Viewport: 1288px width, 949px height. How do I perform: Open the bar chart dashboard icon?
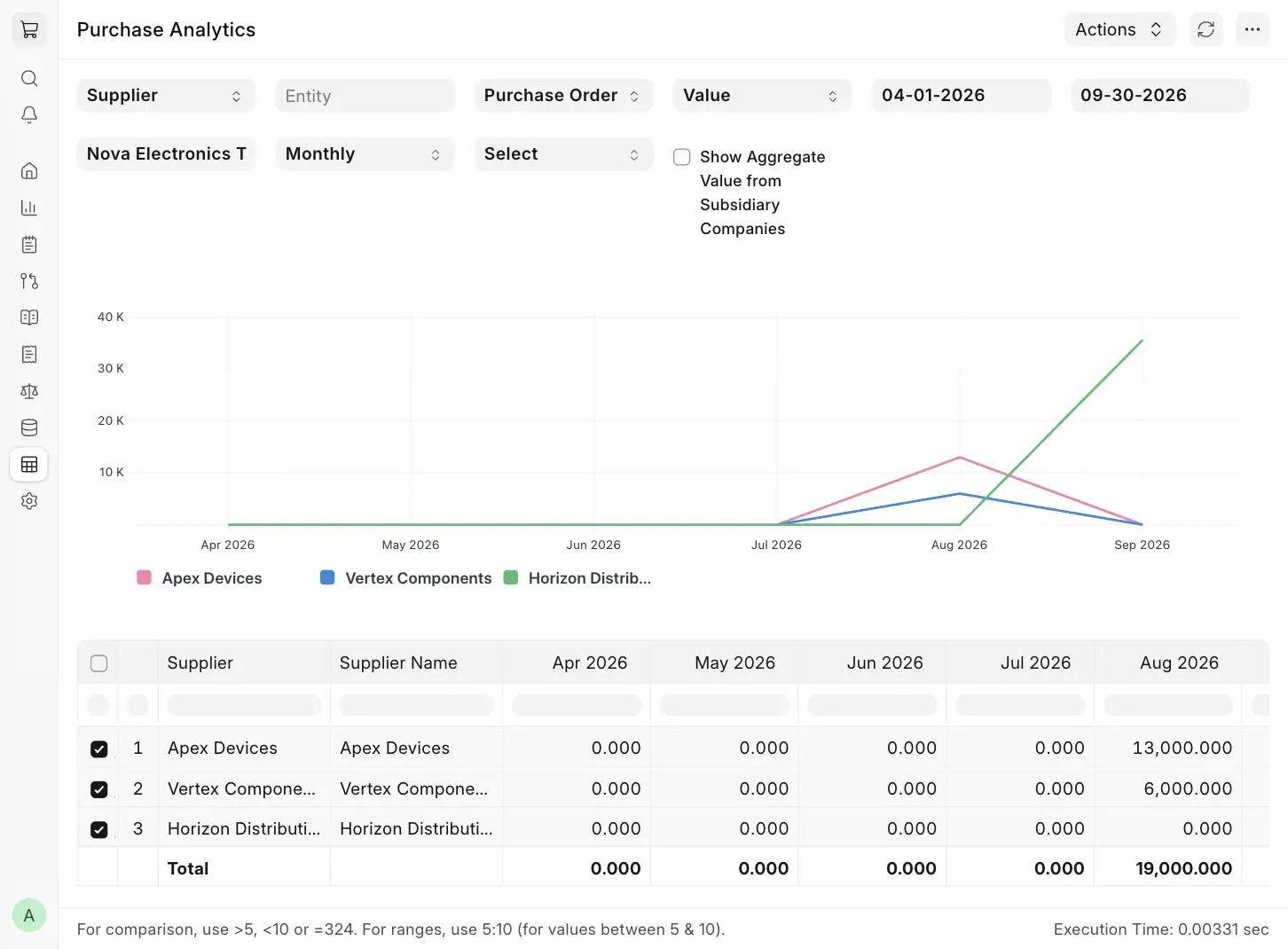(x=29, y=208)
